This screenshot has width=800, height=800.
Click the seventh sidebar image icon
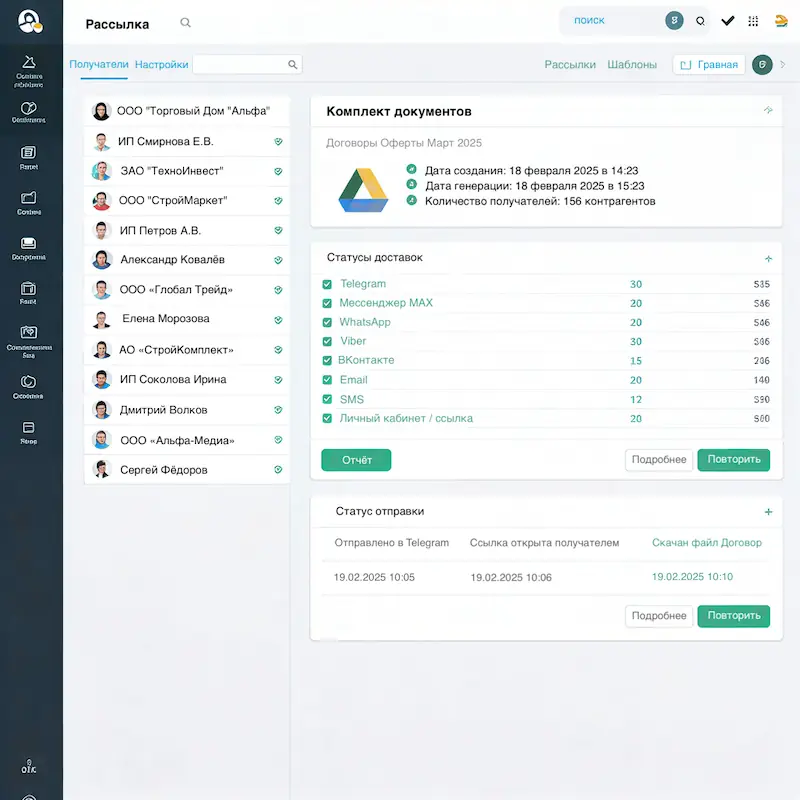tap(29, 333)
